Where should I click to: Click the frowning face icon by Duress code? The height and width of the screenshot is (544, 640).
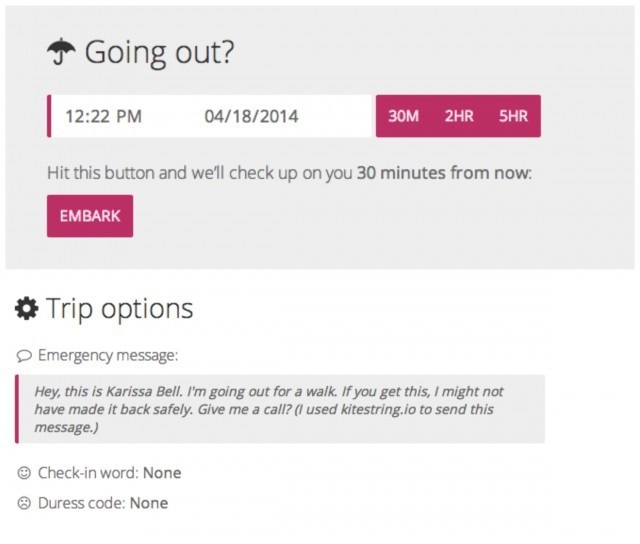coord(24,503)
